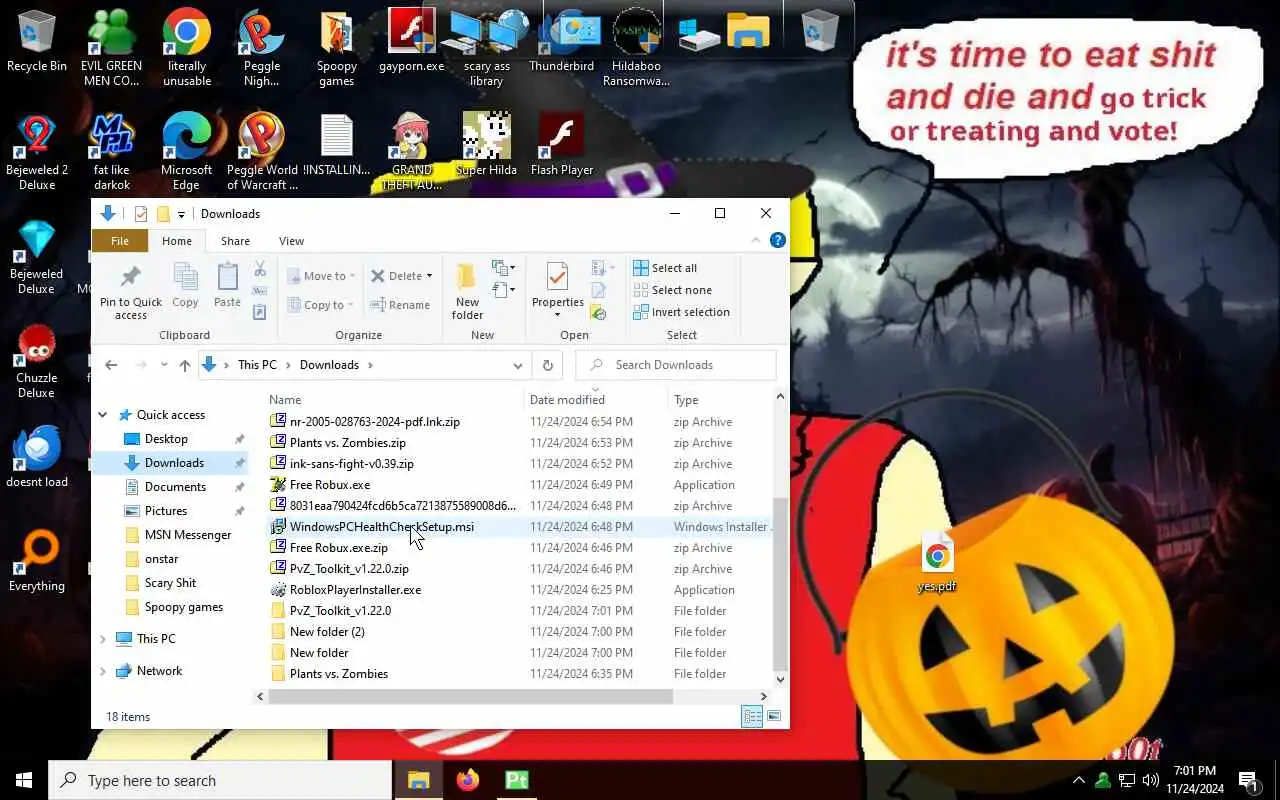This screenshot has height=800, width=1280.
Task: Open the Recent locations dropdown arrow
Action: (x=164, y=365)
